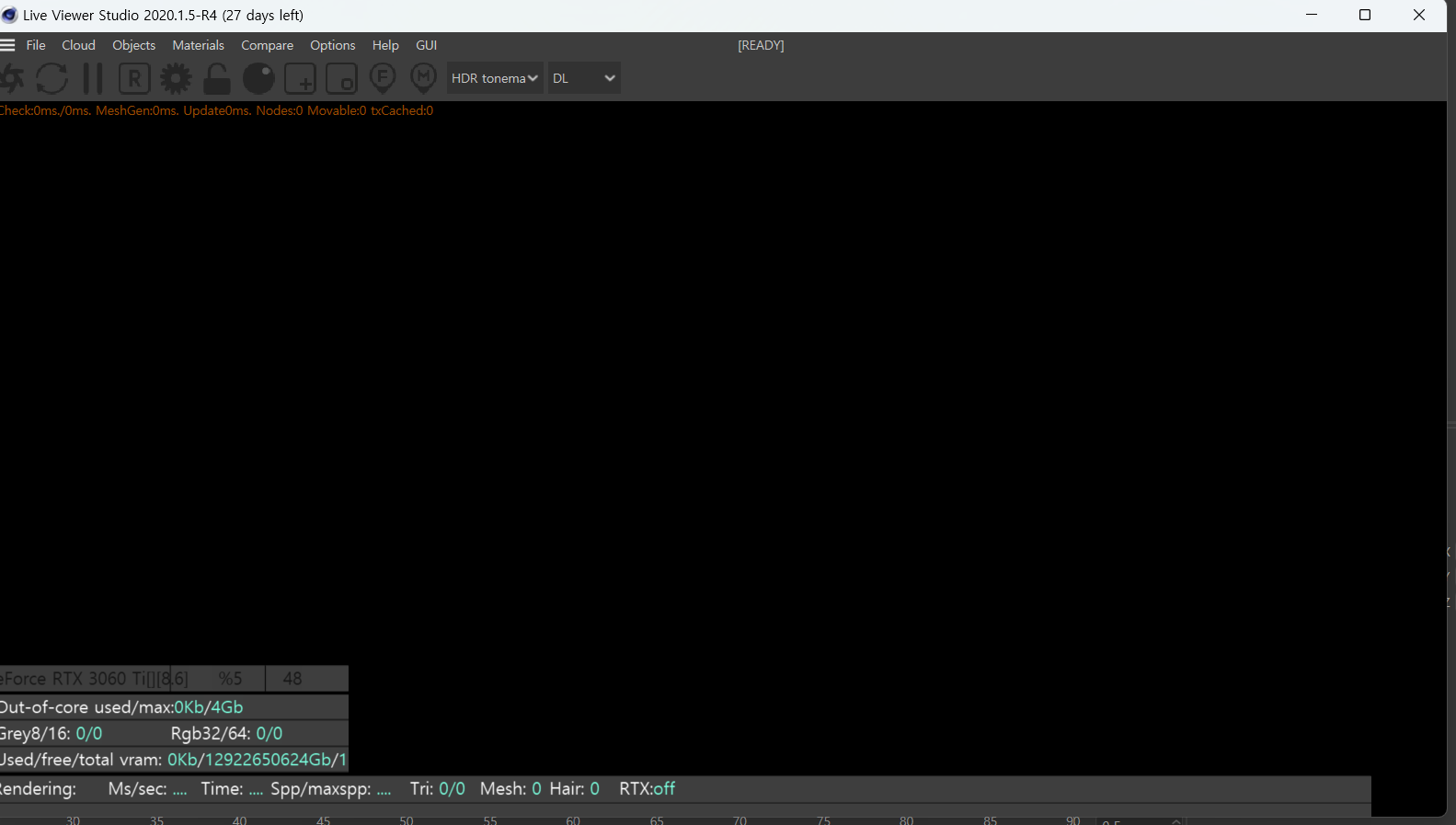Toggle the lock resolution padlock icon
The image size is (1456, 825).
217,78
